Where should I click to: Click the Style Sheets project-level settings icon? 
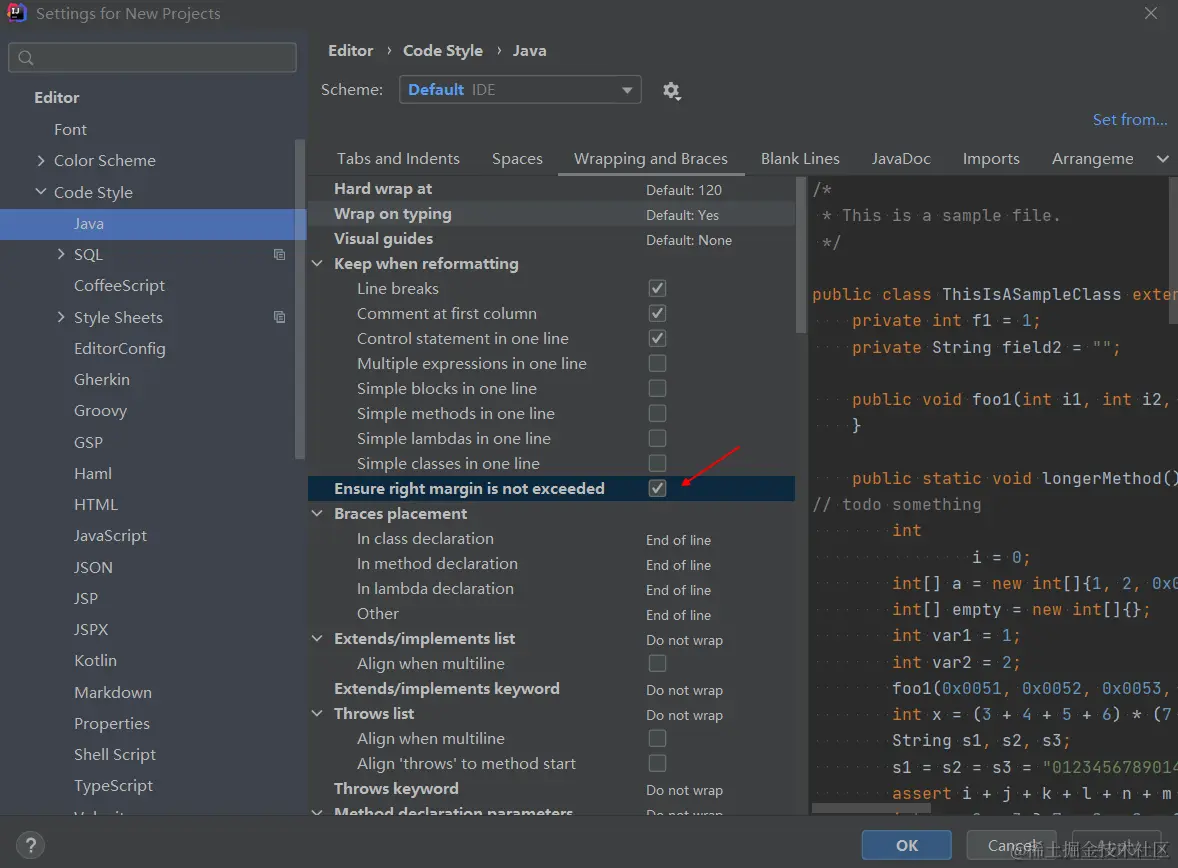pyautogui.click(x=279, y=317)
